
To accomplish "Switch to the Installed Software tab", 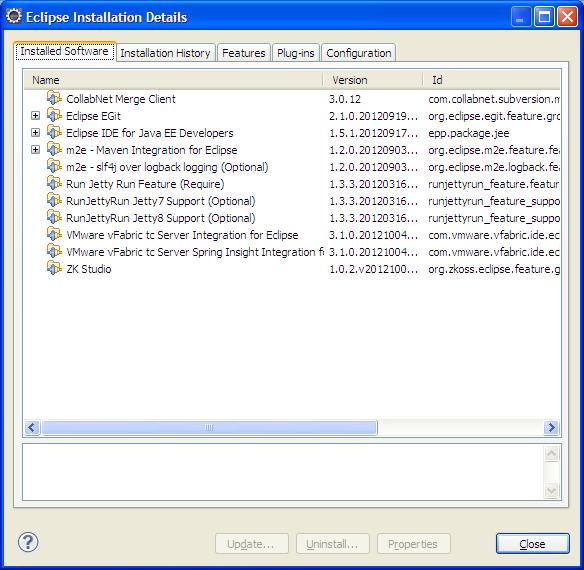I will [x=65, y=51].
